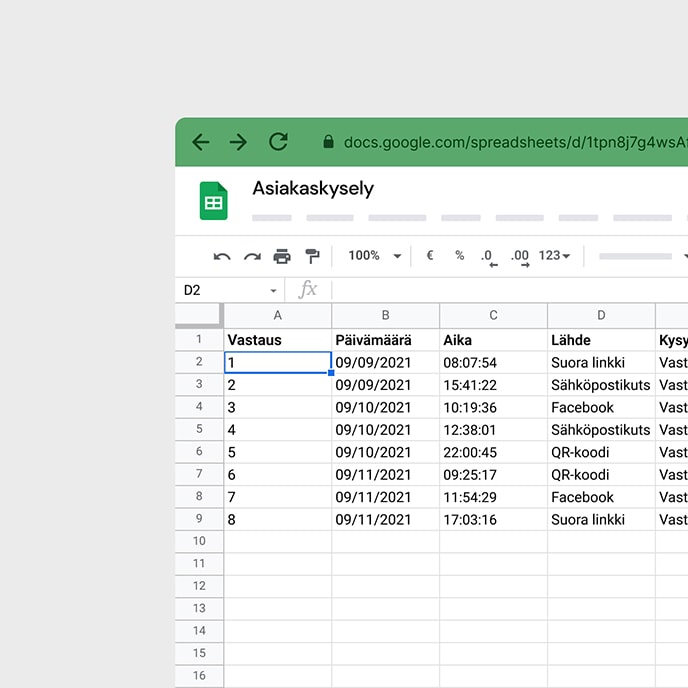This screenshot has height=688, width=688.
Task: Click the padlock site security icon
Action: click(328, 143)
